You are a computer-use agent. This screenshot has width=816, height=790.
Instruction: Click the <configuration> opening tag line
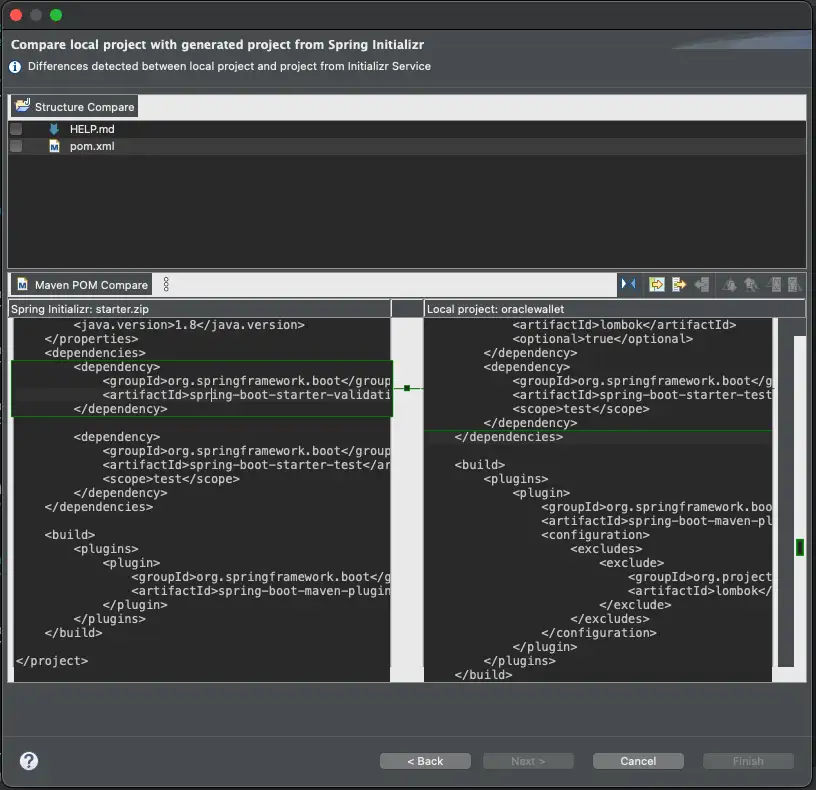point(595,535)
